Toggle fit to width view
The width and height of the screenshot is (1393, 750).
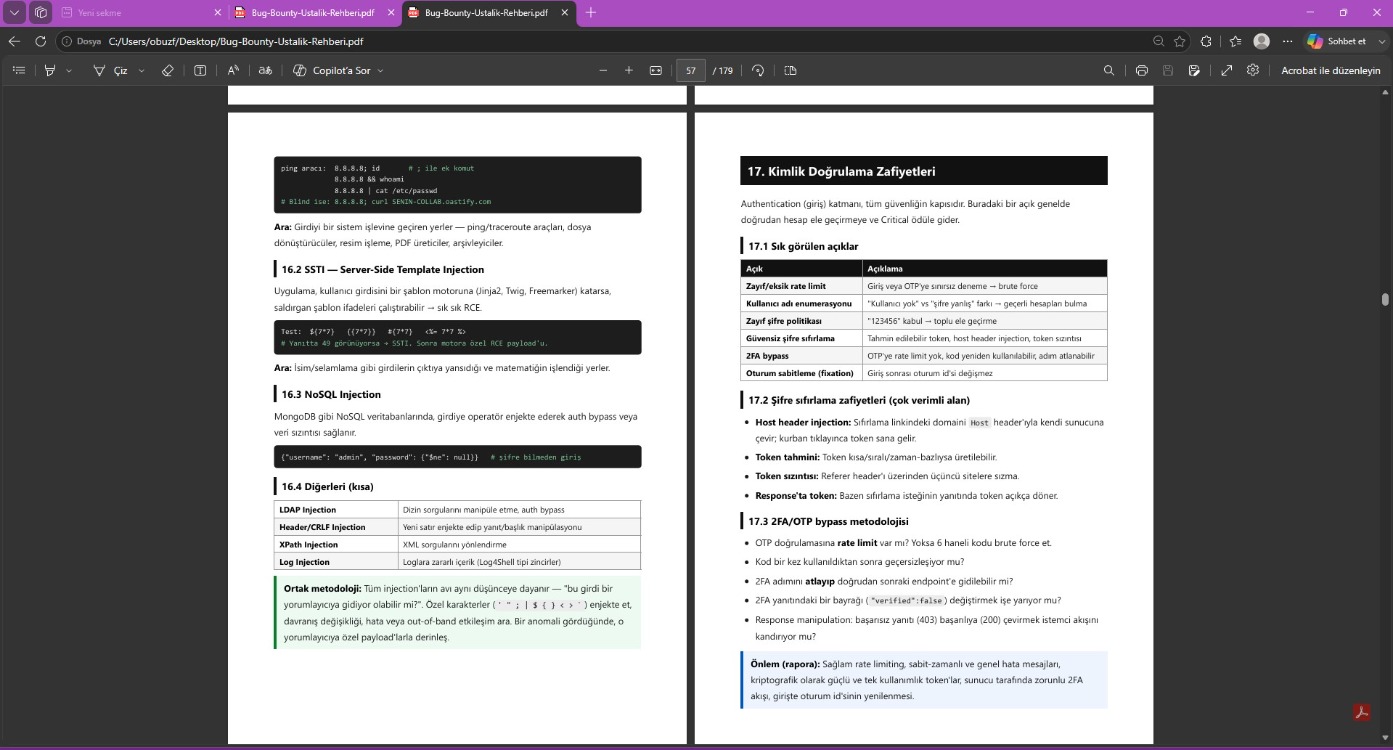click(656, 70)
